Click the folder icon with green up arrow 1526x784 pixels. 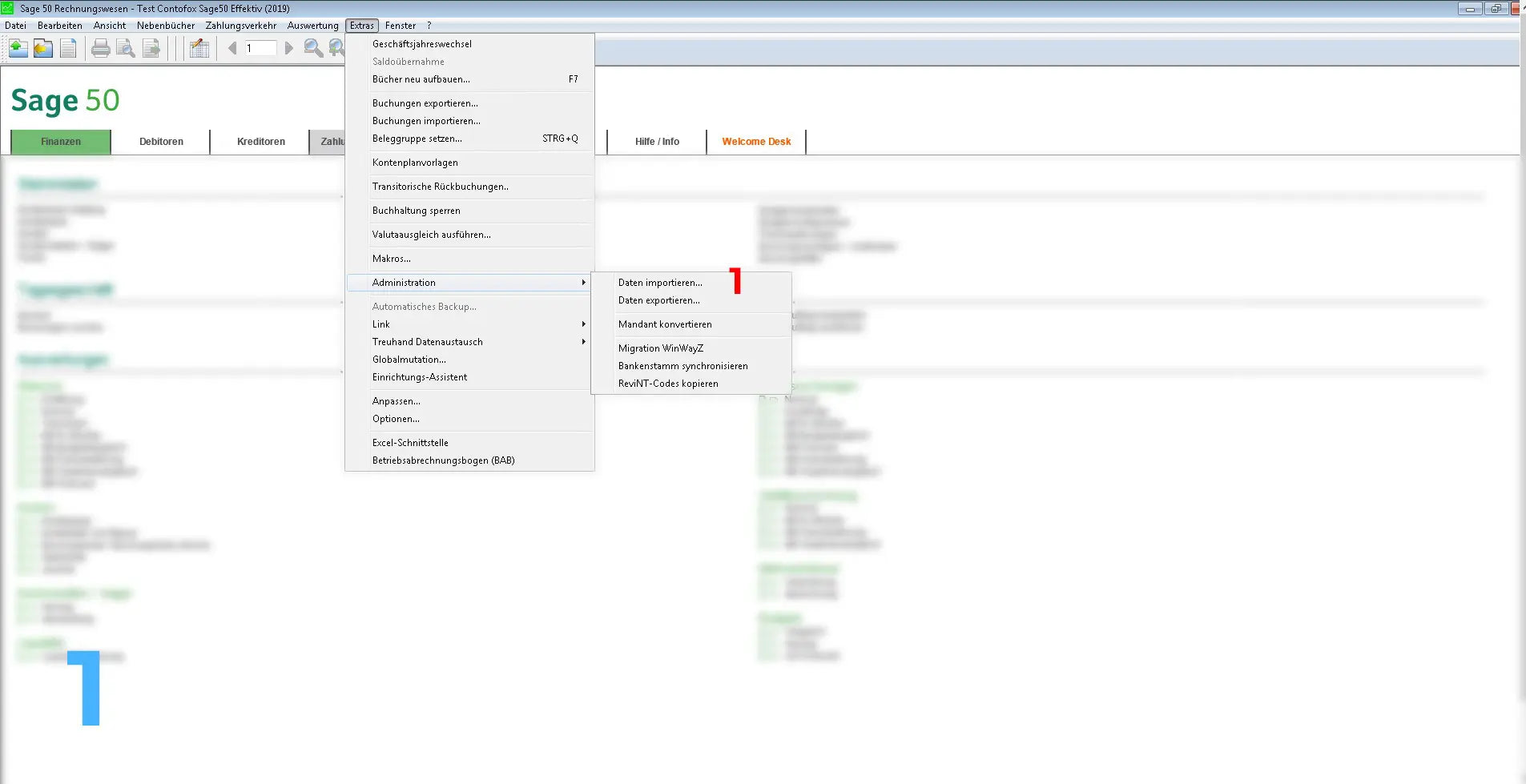pos(18,49)
